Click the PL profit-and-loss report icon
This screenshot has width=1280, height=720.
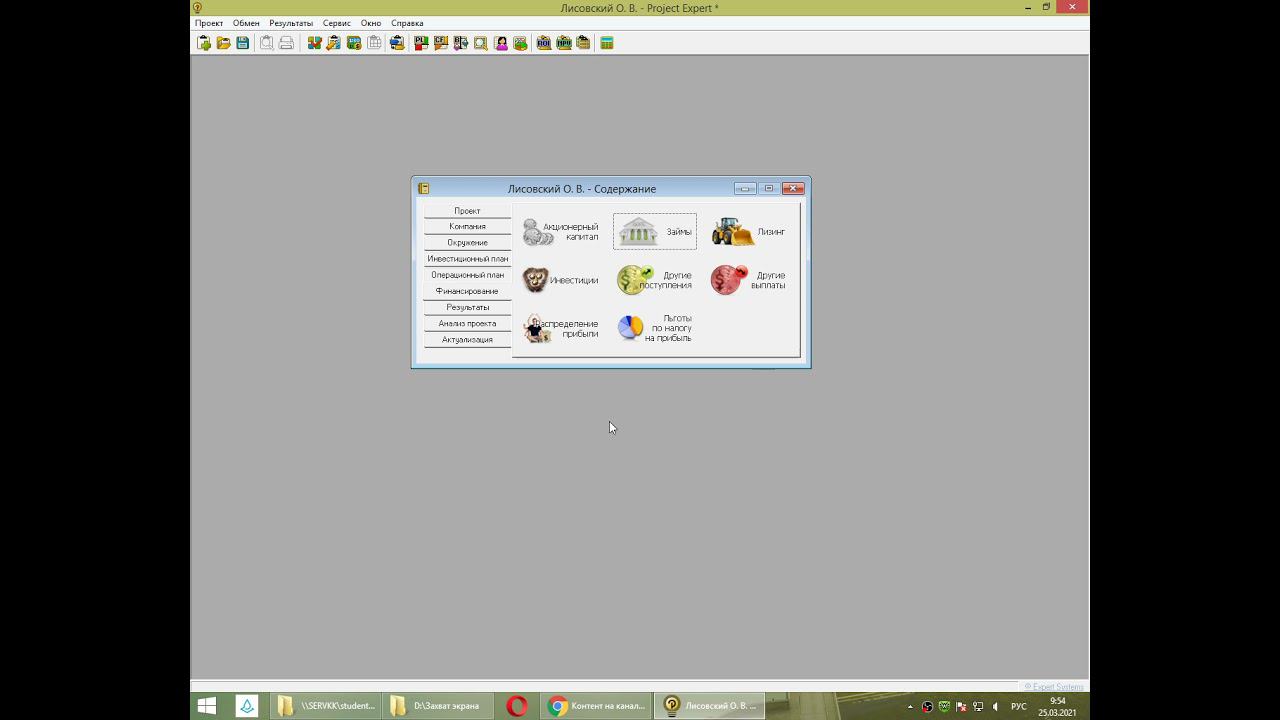point(421,43)
